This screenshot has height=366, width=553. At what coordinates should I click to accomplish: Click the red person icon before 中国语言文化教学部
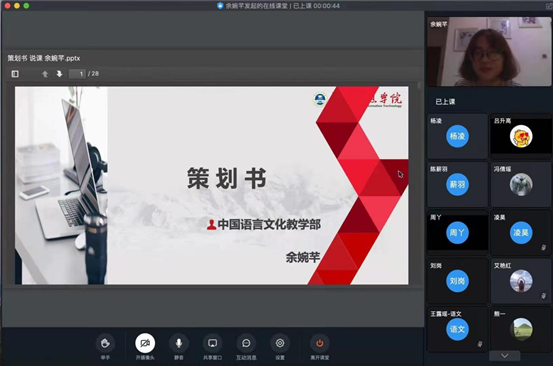coord(211,225)
